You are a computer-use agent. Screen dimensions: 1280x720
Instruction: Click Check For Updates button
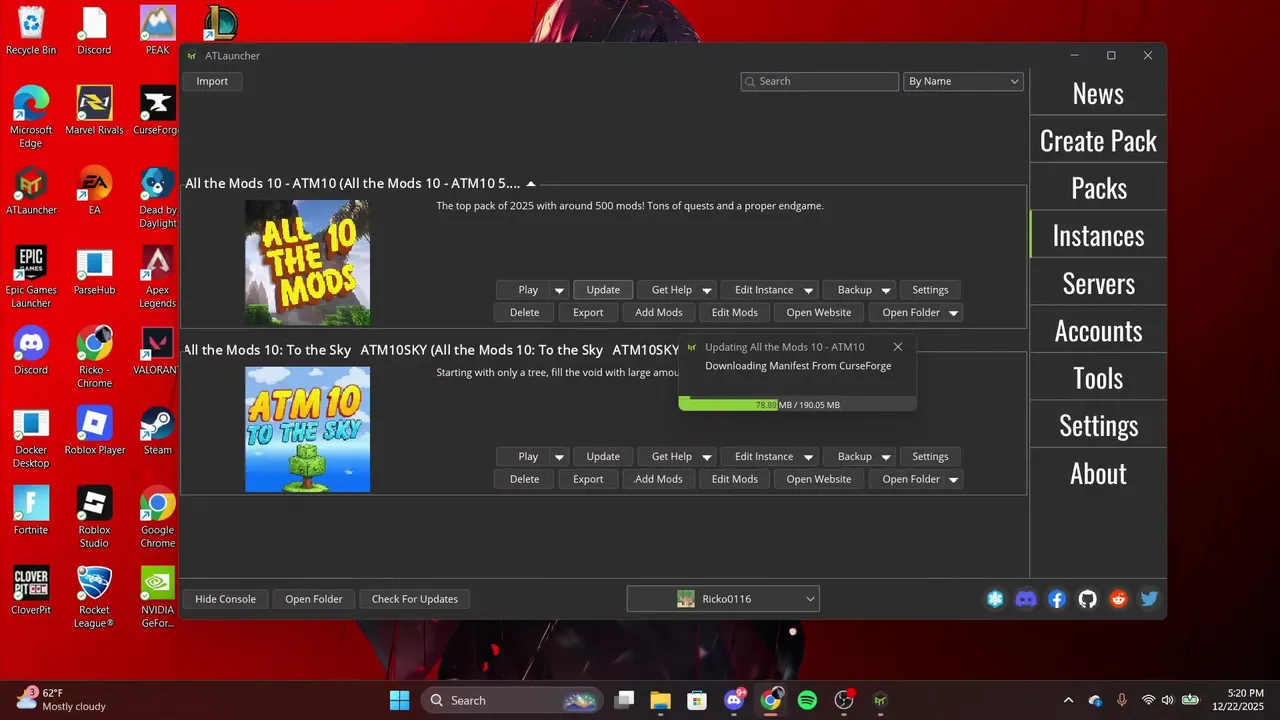point(415,599)
